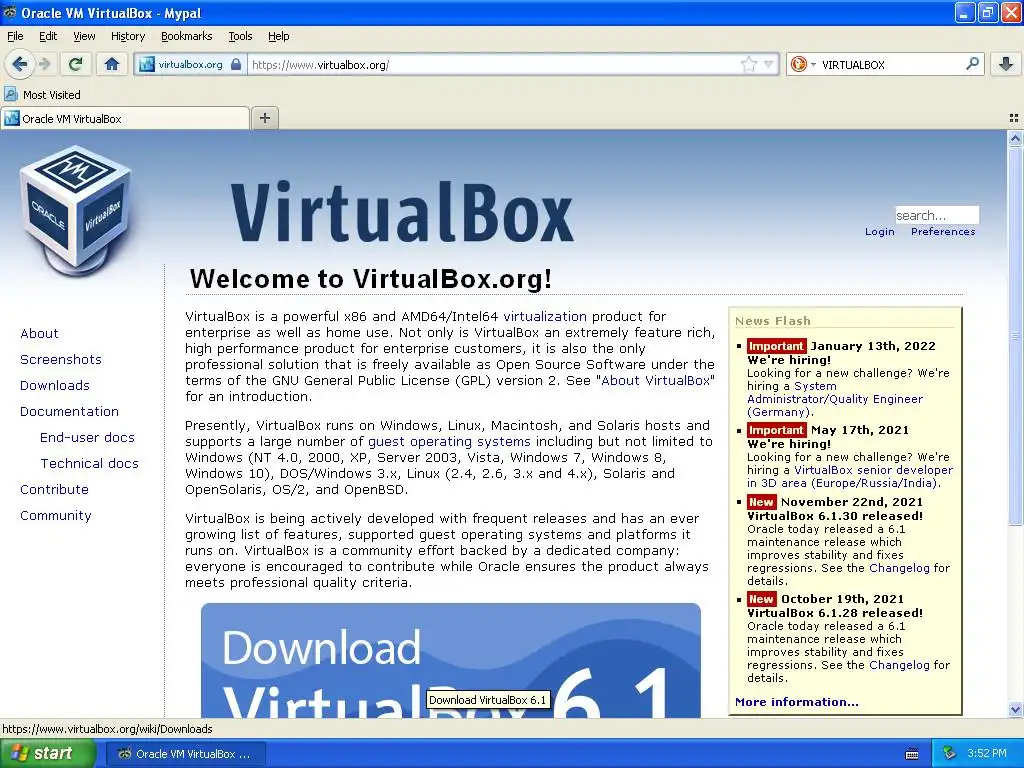Viewport: 1024px width, 768px height.
Task: Click the magnifier search icon
Action: 972,64
